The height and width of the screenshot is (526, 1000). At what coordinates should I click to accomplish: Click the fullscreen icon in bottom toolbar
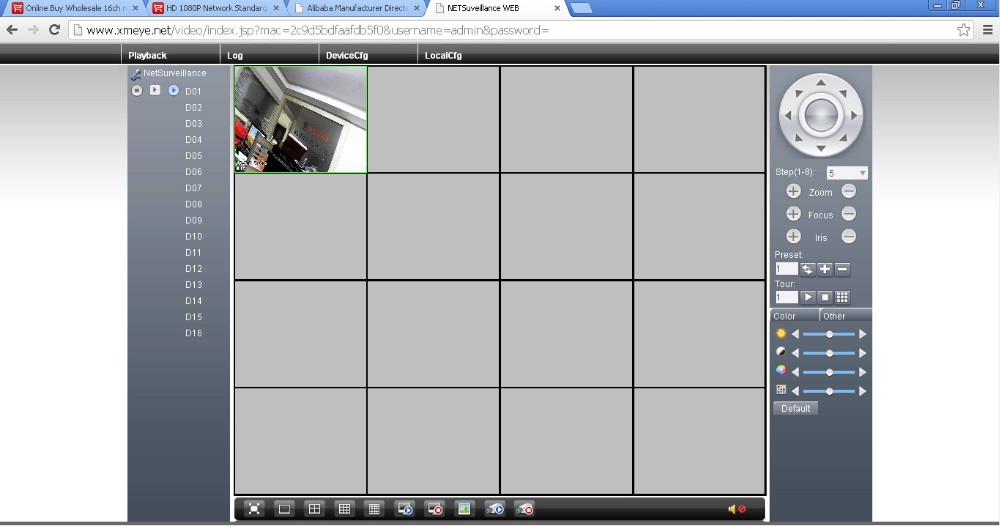click(x=254, y=509)
